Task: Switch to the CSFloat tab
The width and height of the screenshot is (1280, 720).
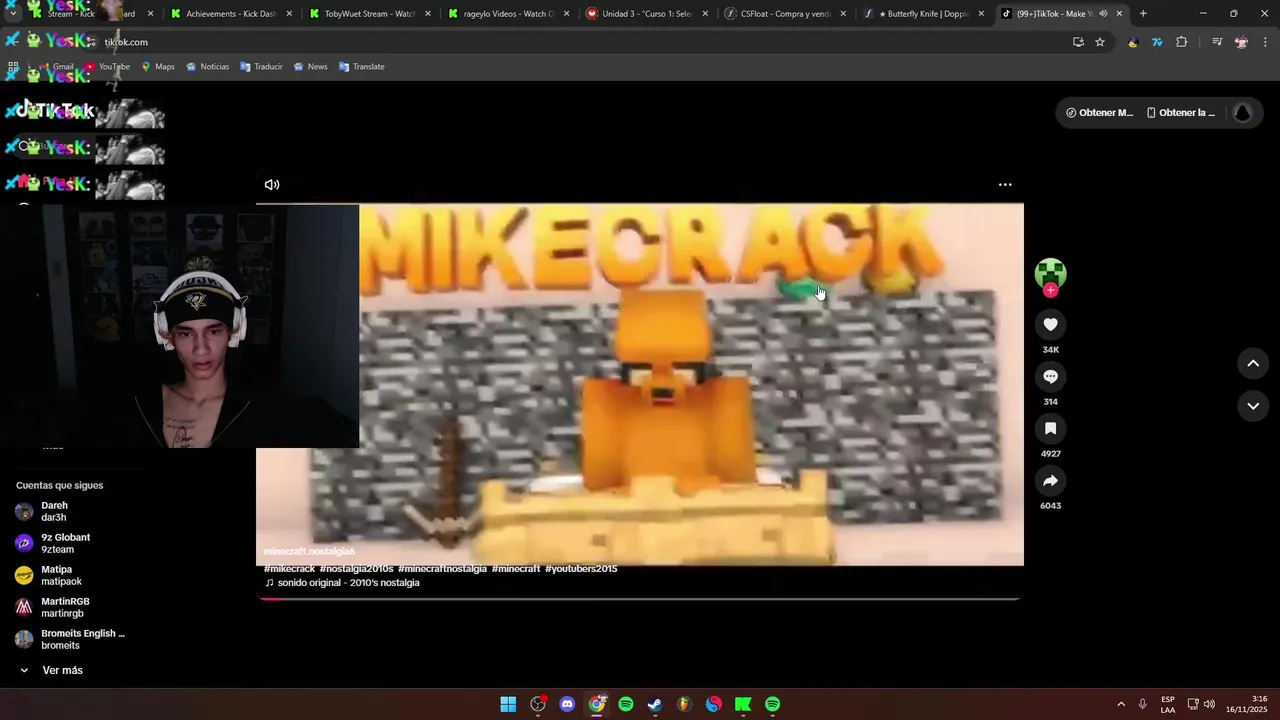Action: coord(785,14)
